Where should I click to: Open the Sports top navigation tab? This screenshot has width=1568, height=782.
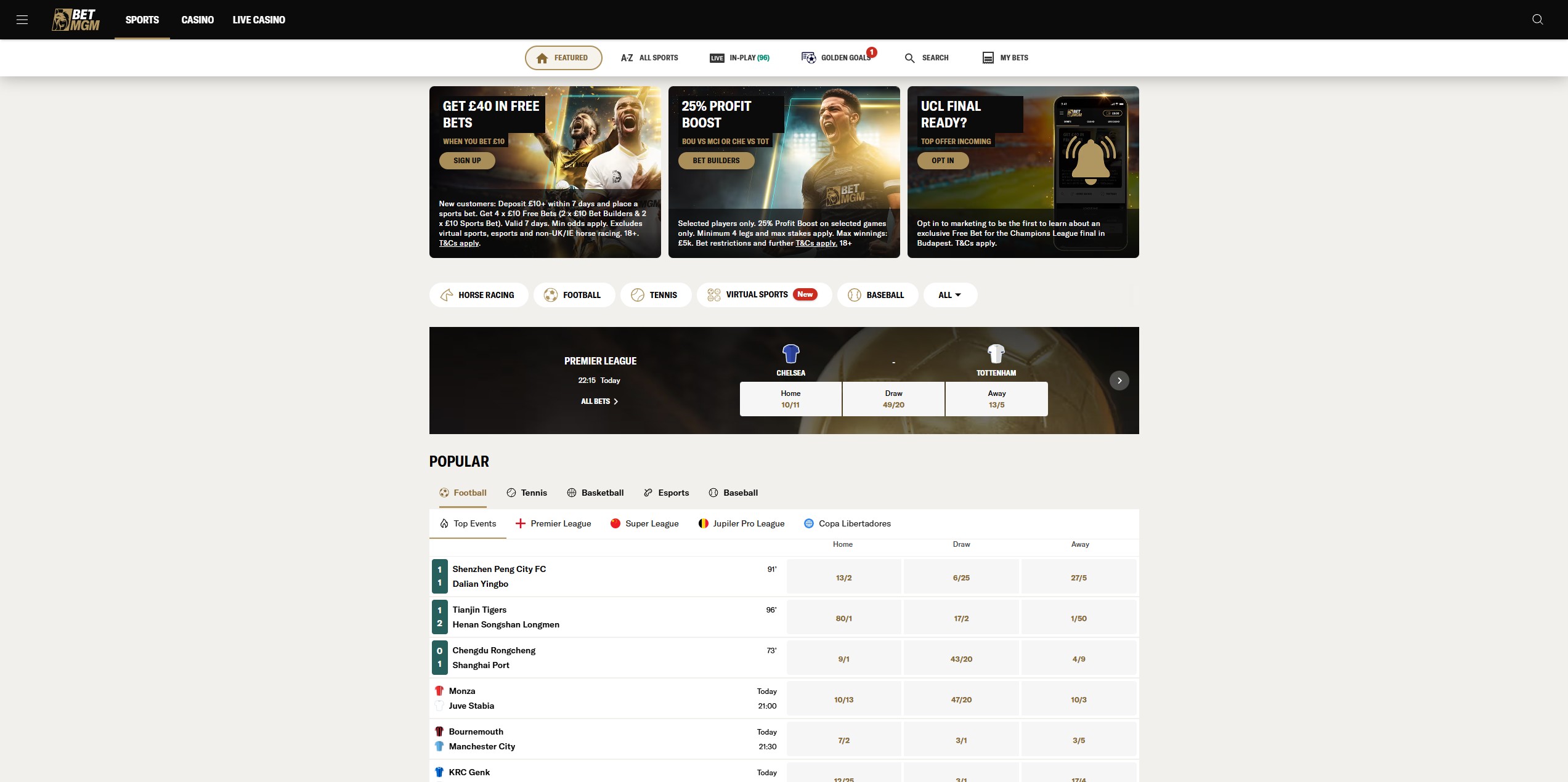point(142,20)
